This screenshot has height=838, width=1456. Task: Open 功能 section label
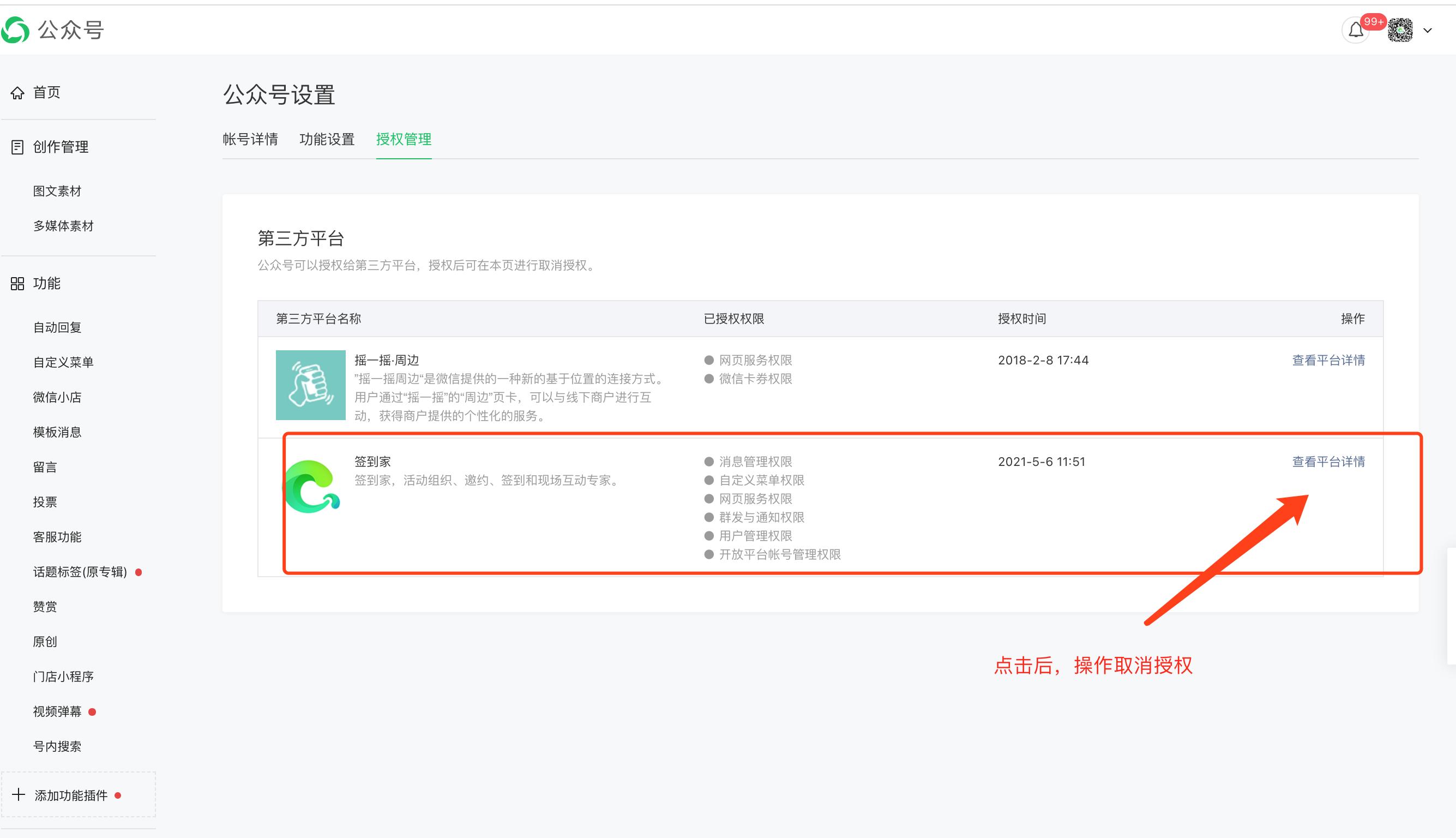(x=46, y=284)
